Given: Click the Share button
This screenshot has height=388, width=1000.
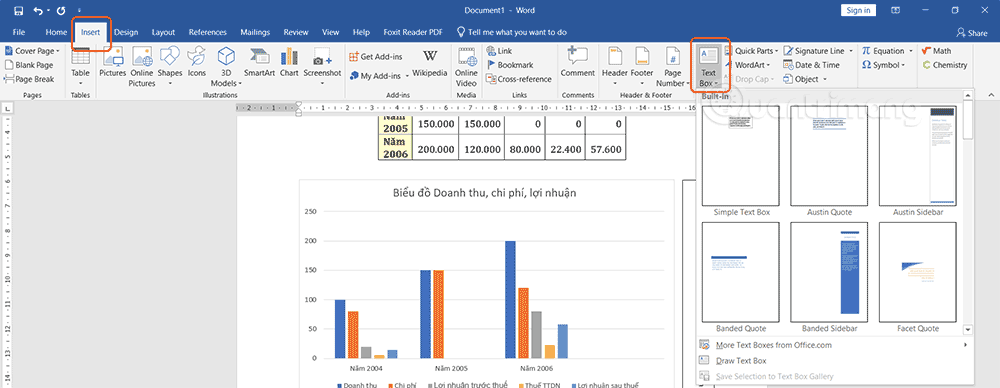Looking at the screenshot, I should click(971, 33).
